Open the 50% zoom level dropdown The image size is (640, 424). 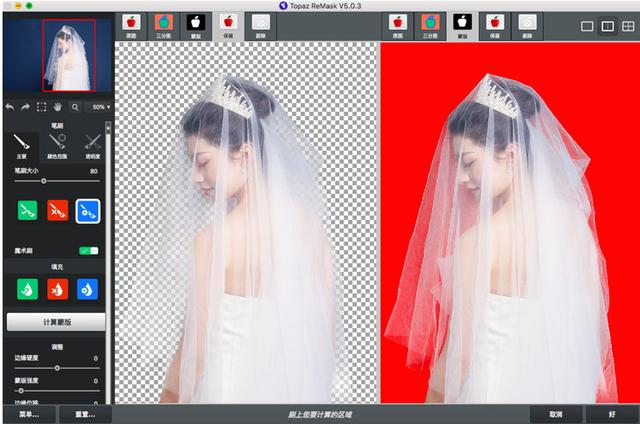click(x=100, y=107)
